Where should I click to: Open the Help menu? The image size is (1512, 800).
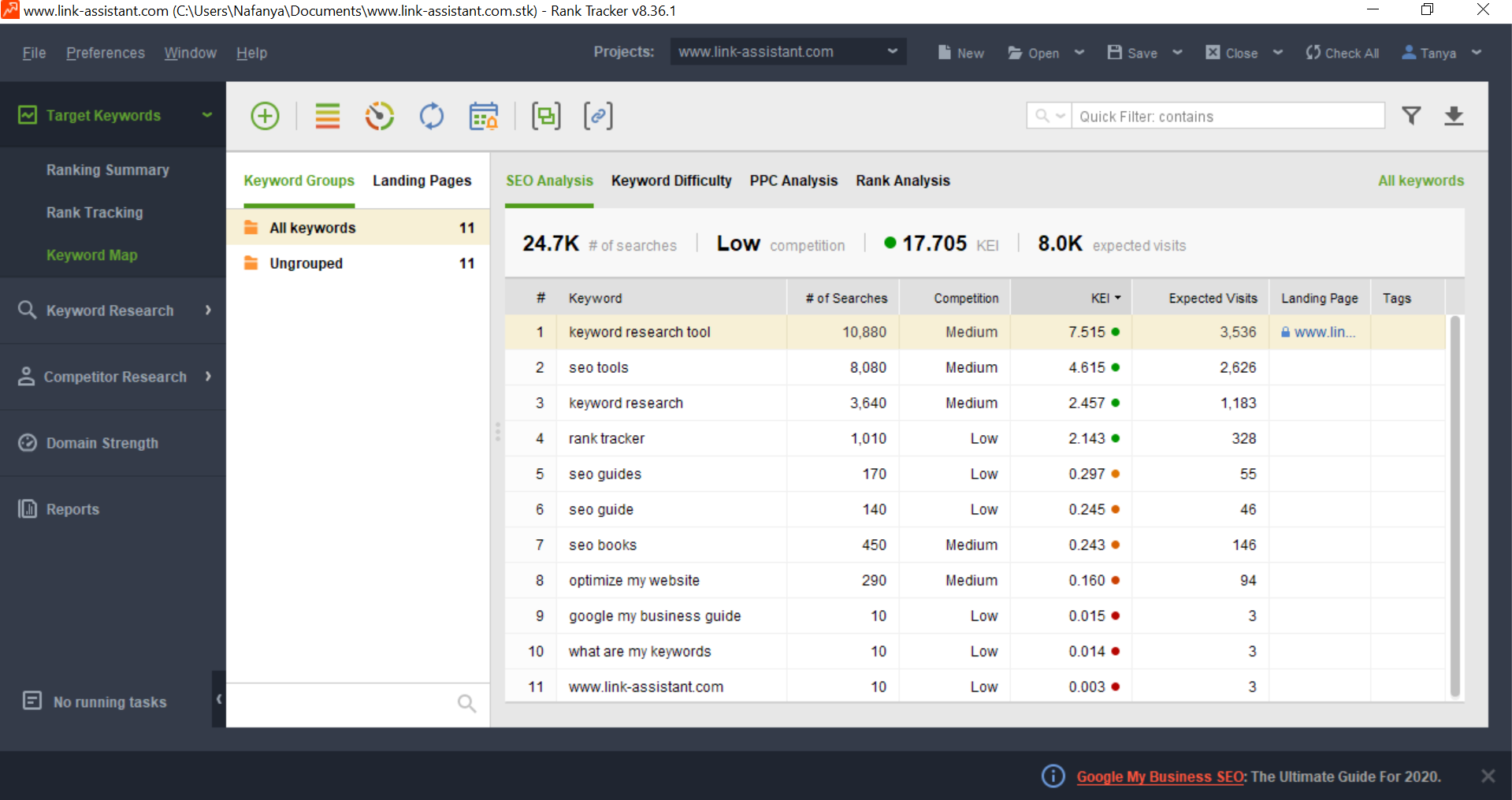point(251,53)
